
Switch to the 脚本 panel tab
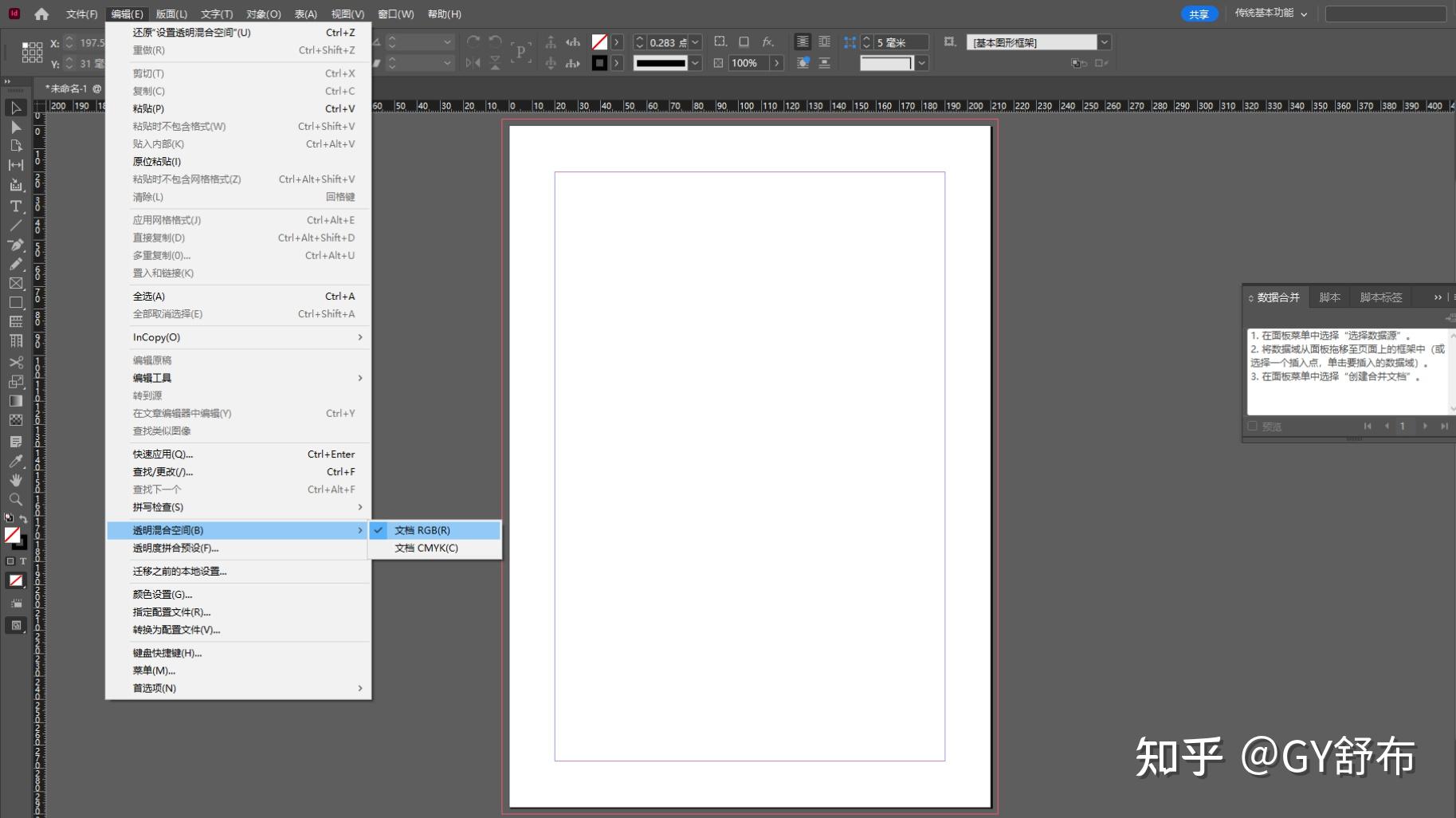1328,297
